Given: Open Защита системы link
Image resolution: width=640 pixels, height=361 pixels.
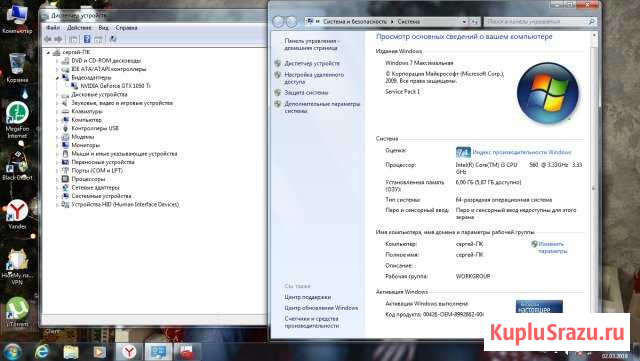Looking at the screenshot, I should [x=306, y=93].
